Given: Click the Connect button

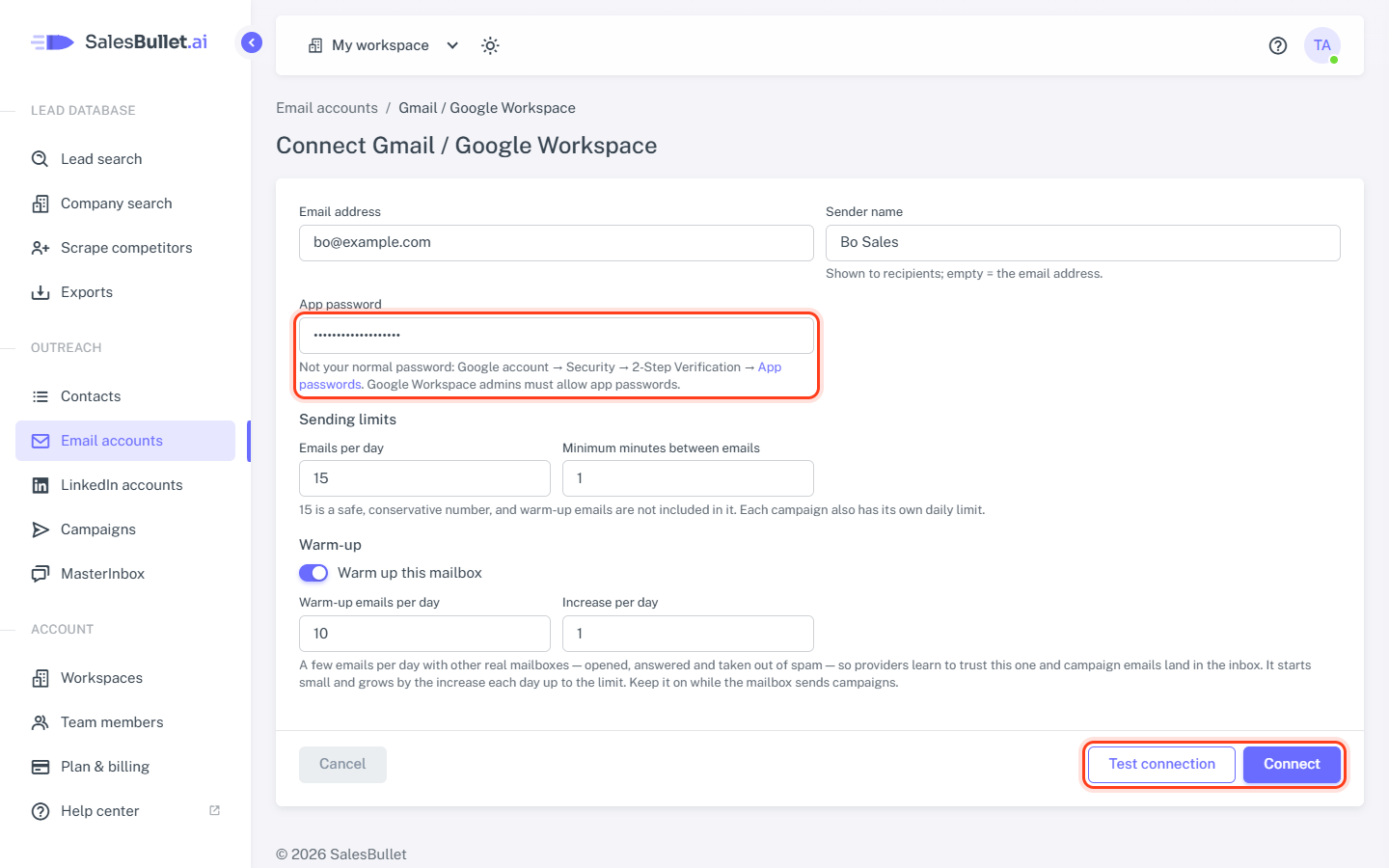Looking at the screenshot, I should pyautogui.click(x=1292, y=764).
